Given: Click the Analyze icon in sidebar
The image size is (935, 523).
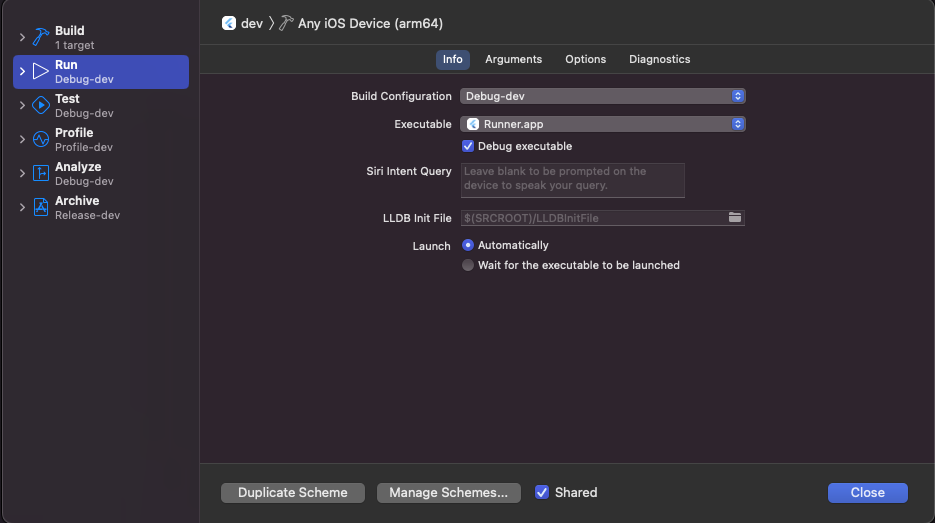Looking at the screenshot, I should tap(41, 173).
